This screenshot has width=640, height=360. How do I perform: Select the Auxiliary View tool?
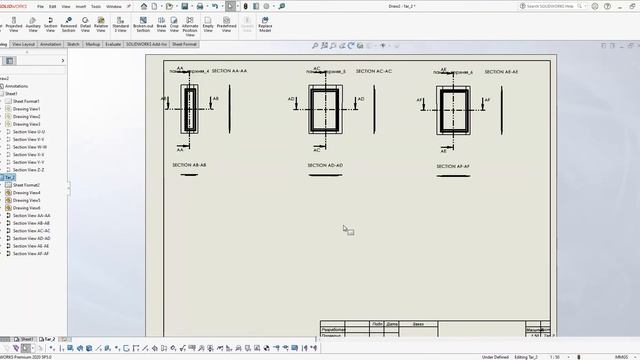coord(33,24)
